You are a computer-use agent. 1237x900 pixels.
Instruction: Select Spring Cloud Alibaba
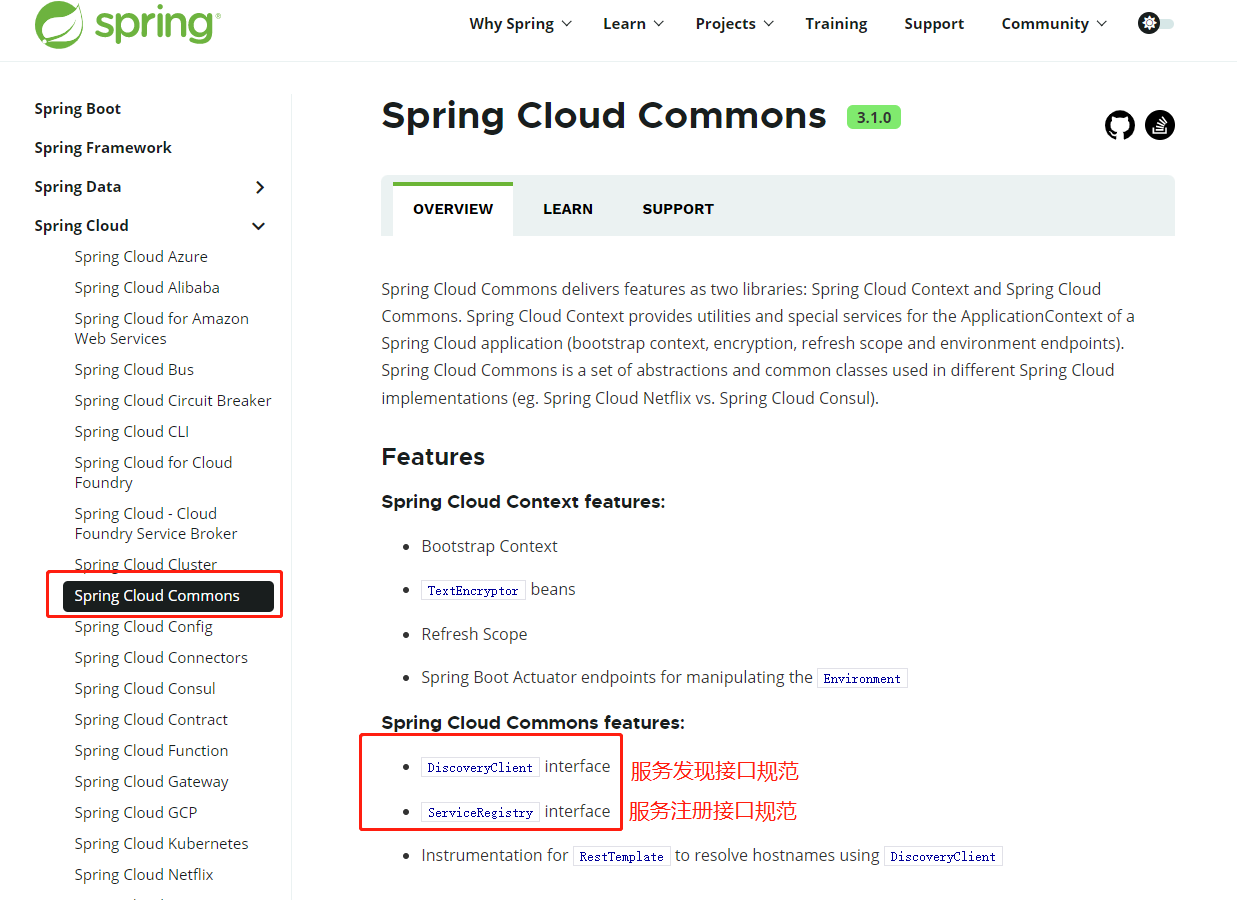pos(147,288)
